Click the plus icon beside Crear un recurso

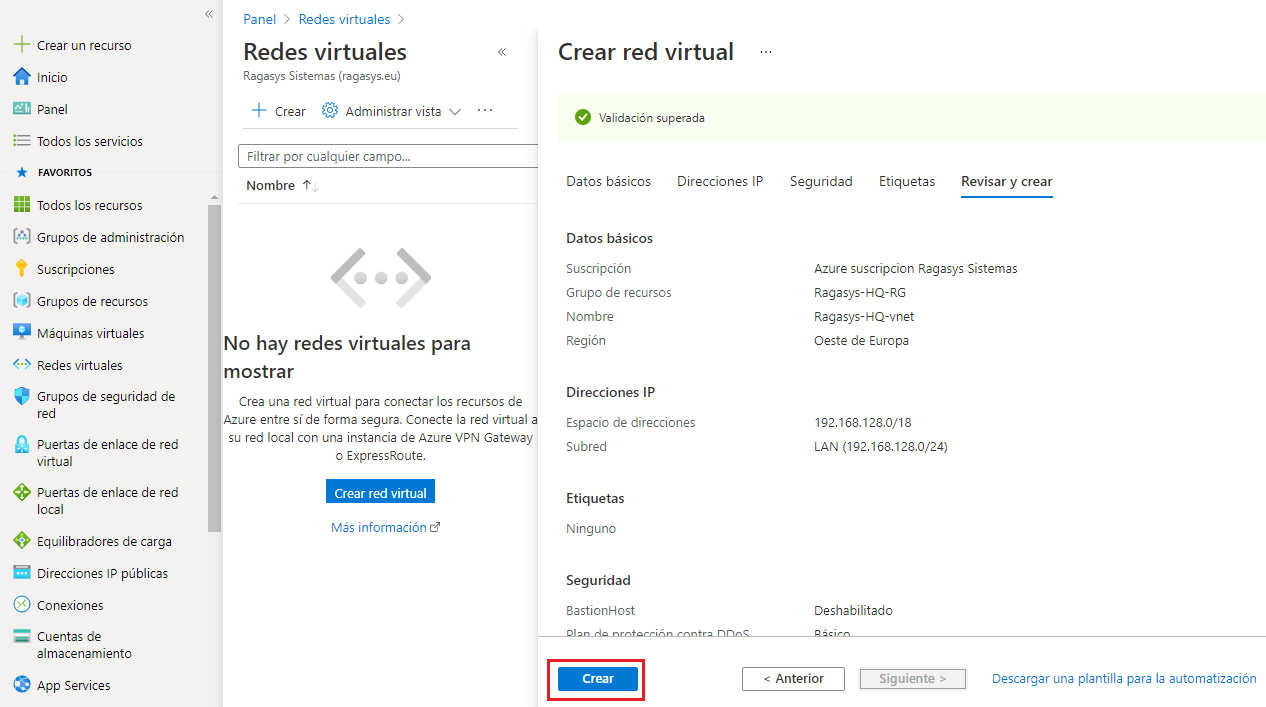[x=21, y=45]
